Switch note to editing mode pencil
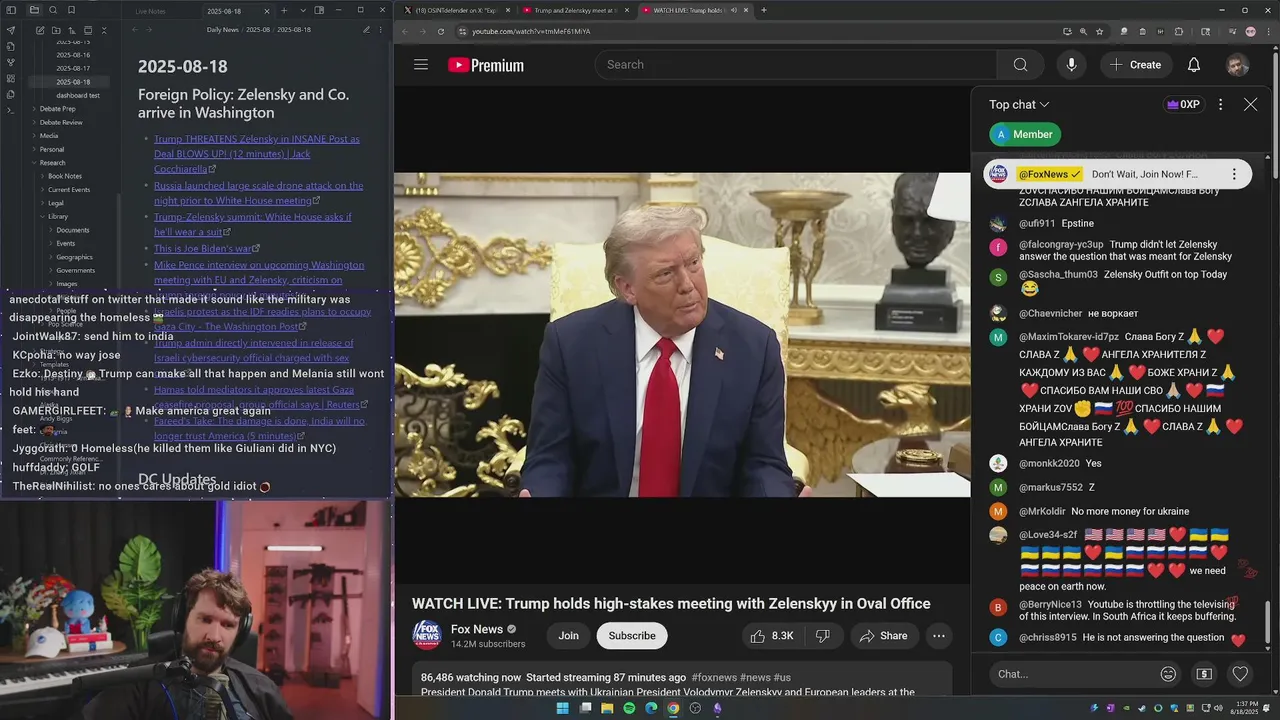The height and width of the screenshot is (720, 1280). click(366, 30)
